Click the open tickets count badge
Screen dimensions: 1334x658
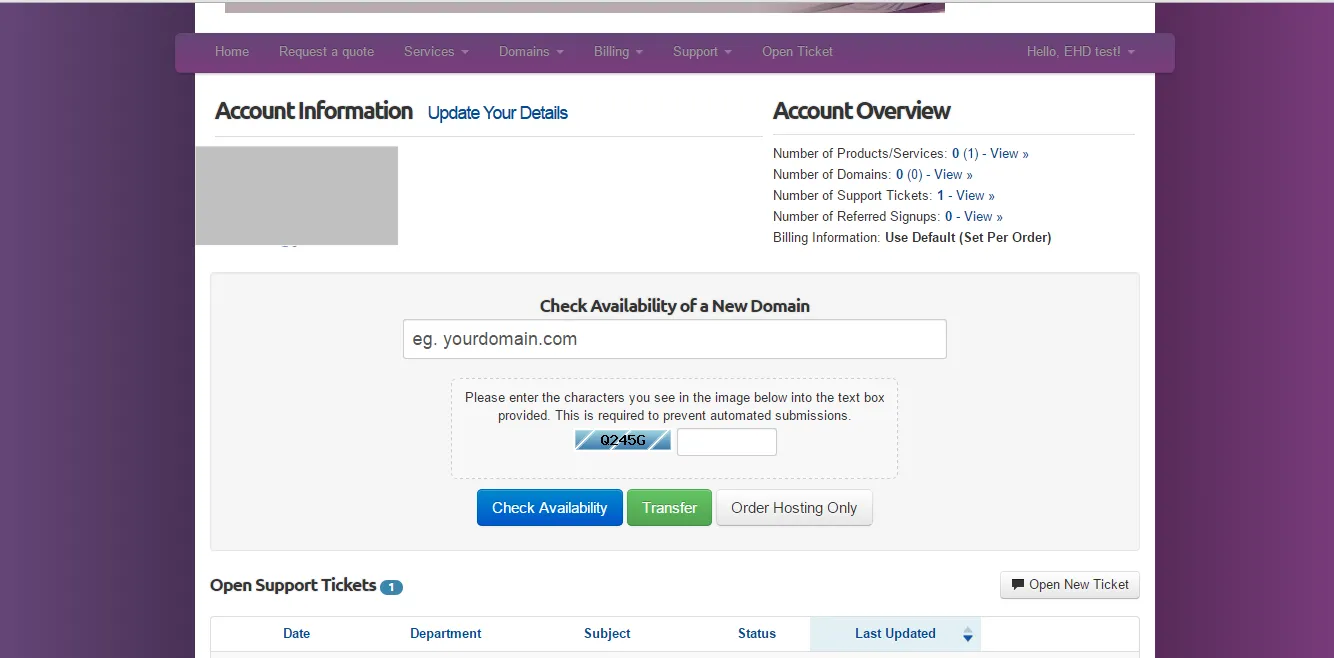(391, 587)
